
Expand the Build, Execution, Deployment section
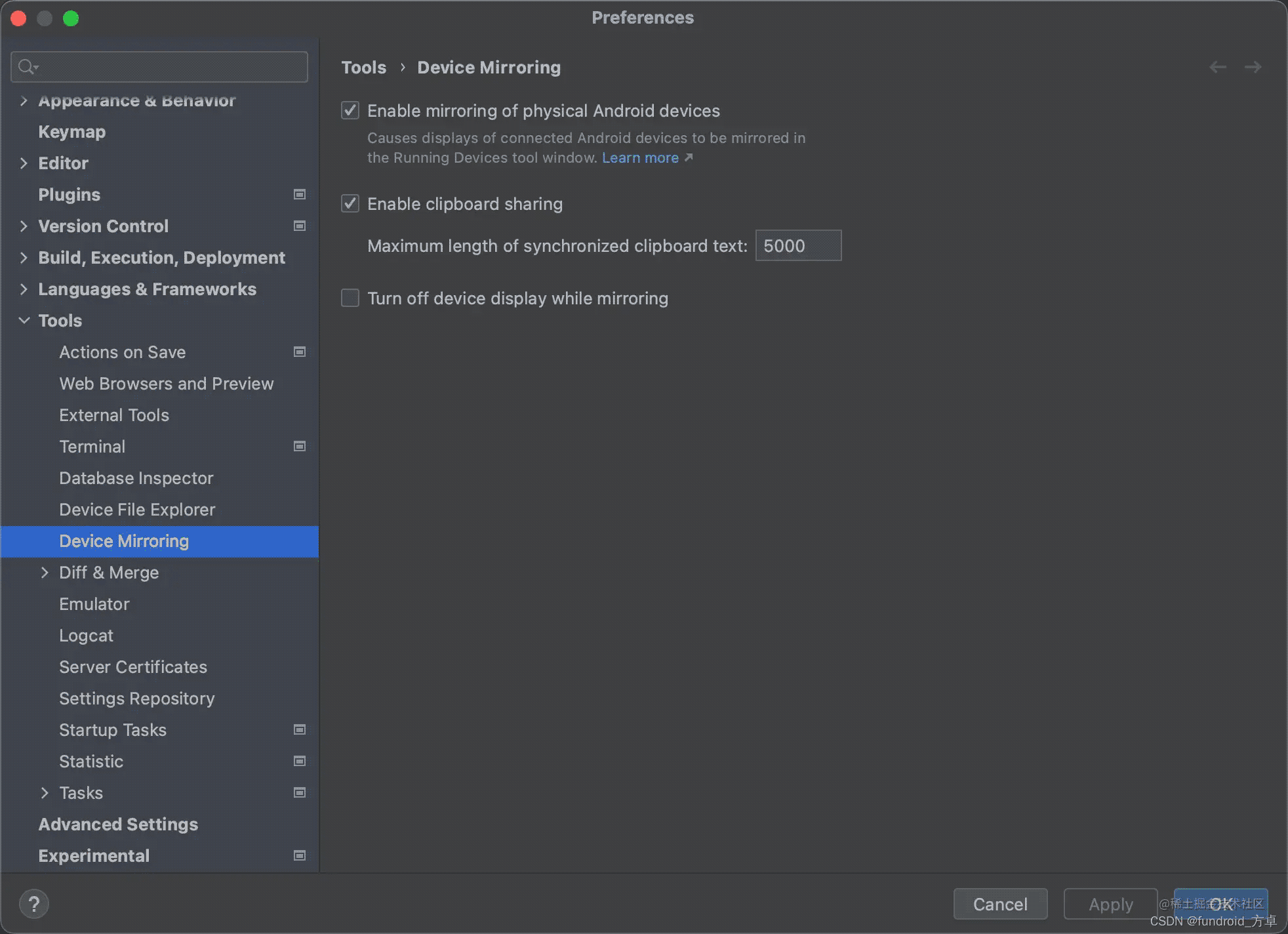22,257
